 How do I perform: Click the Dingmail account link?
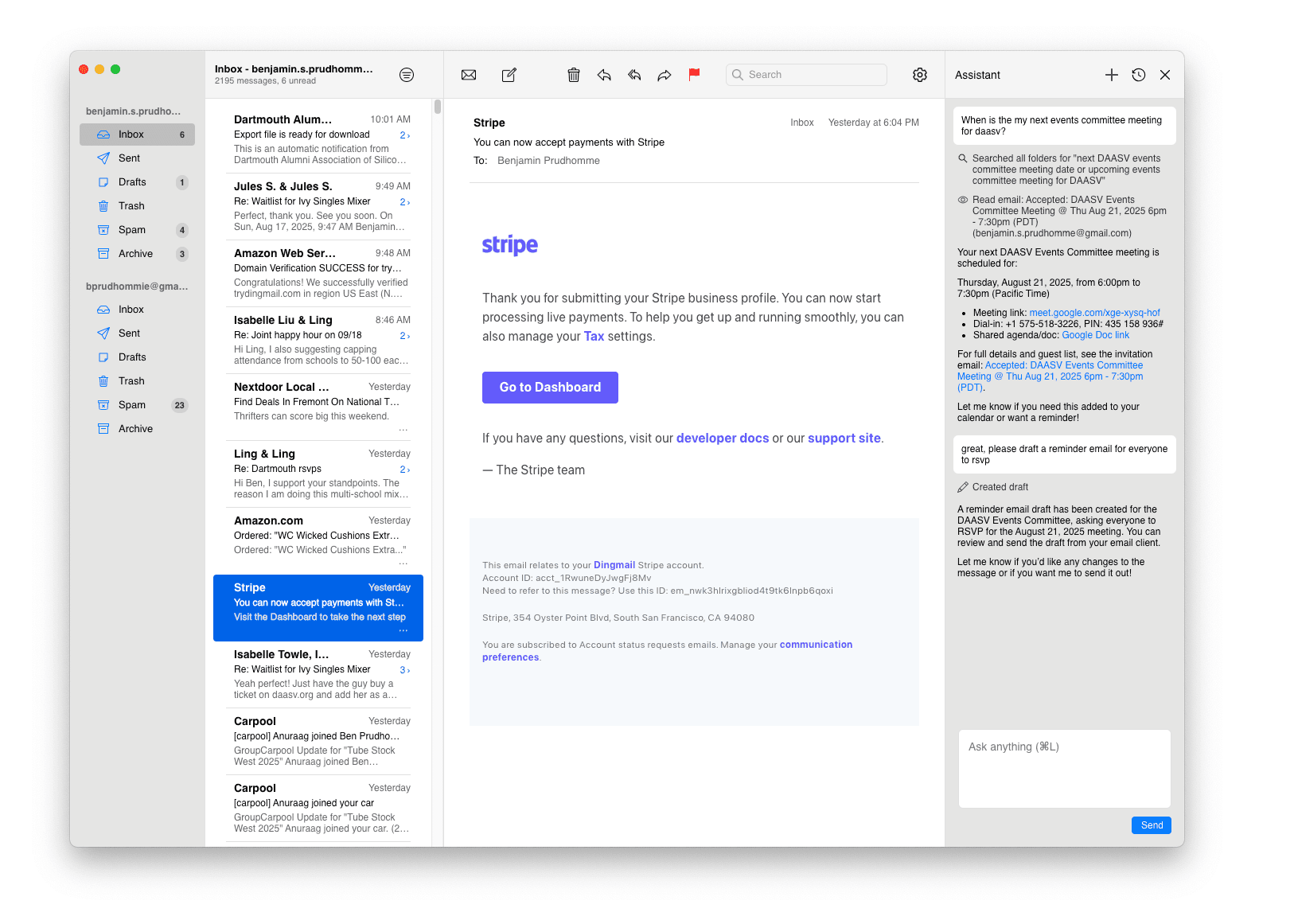[x=614, y=565]
